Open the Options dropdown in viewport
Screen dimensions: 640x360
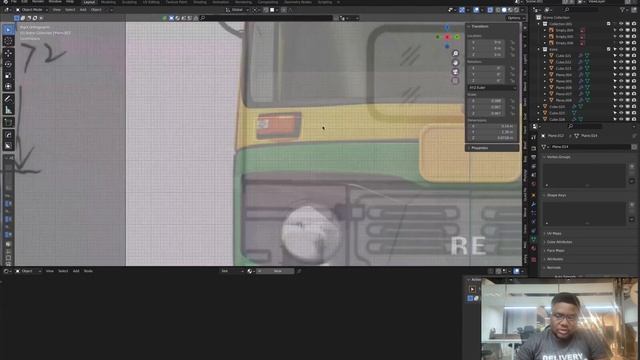(x=515, y=18)
